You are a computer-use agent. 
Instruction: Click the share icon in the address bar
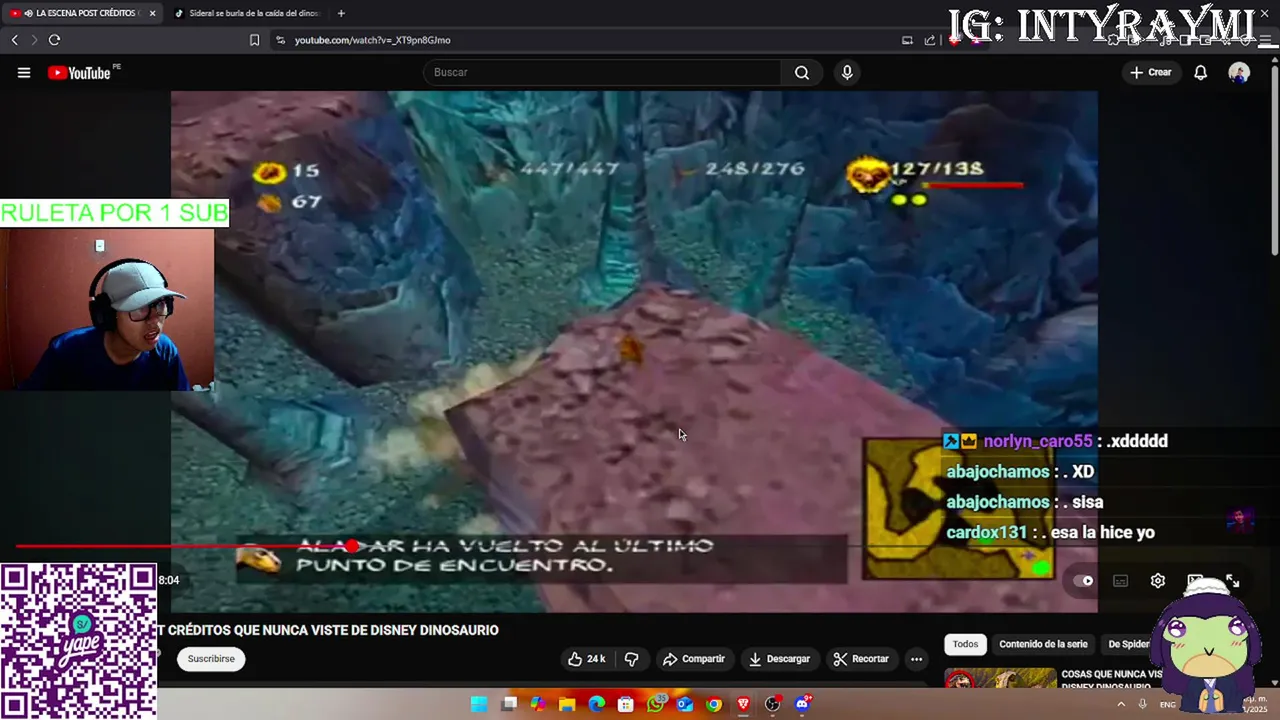pyautogui.click(x=930, y=40)
